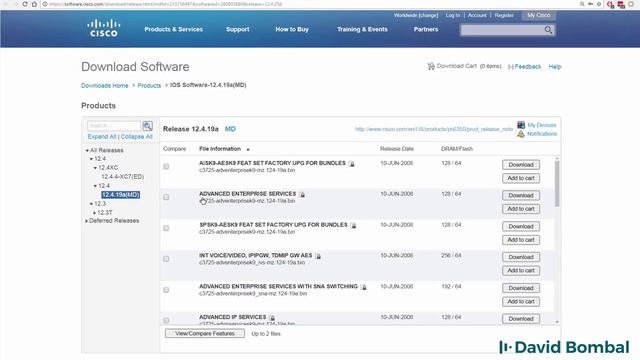Open the My Cisco tab
This screenshot has height=360, width=640.
click(538, 15)
